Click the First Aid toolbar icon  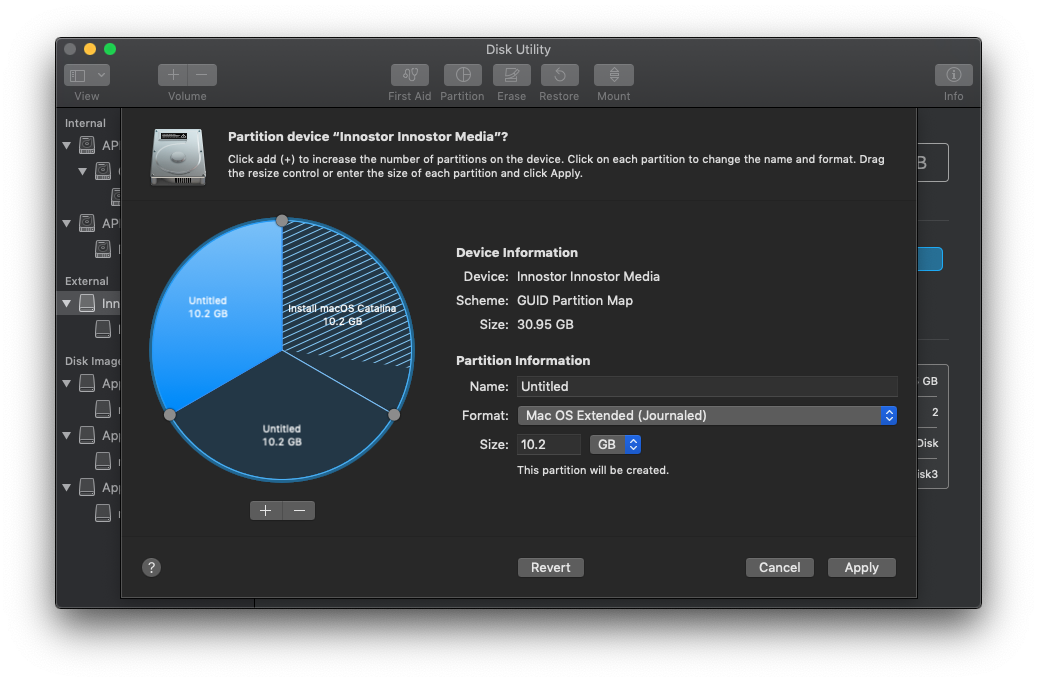(410, 76)
